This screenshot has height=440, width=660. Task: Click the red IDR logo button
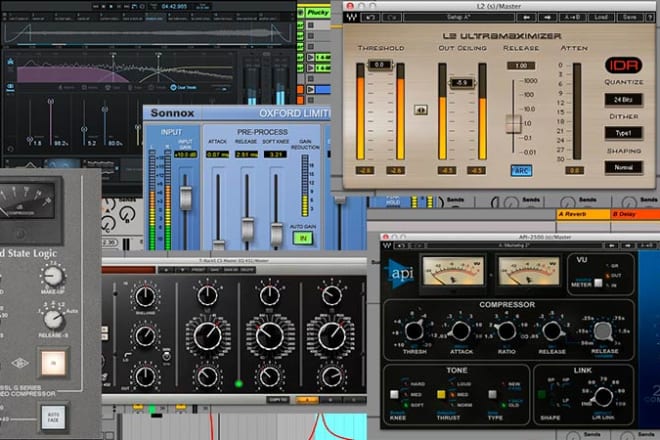[623, 65]
